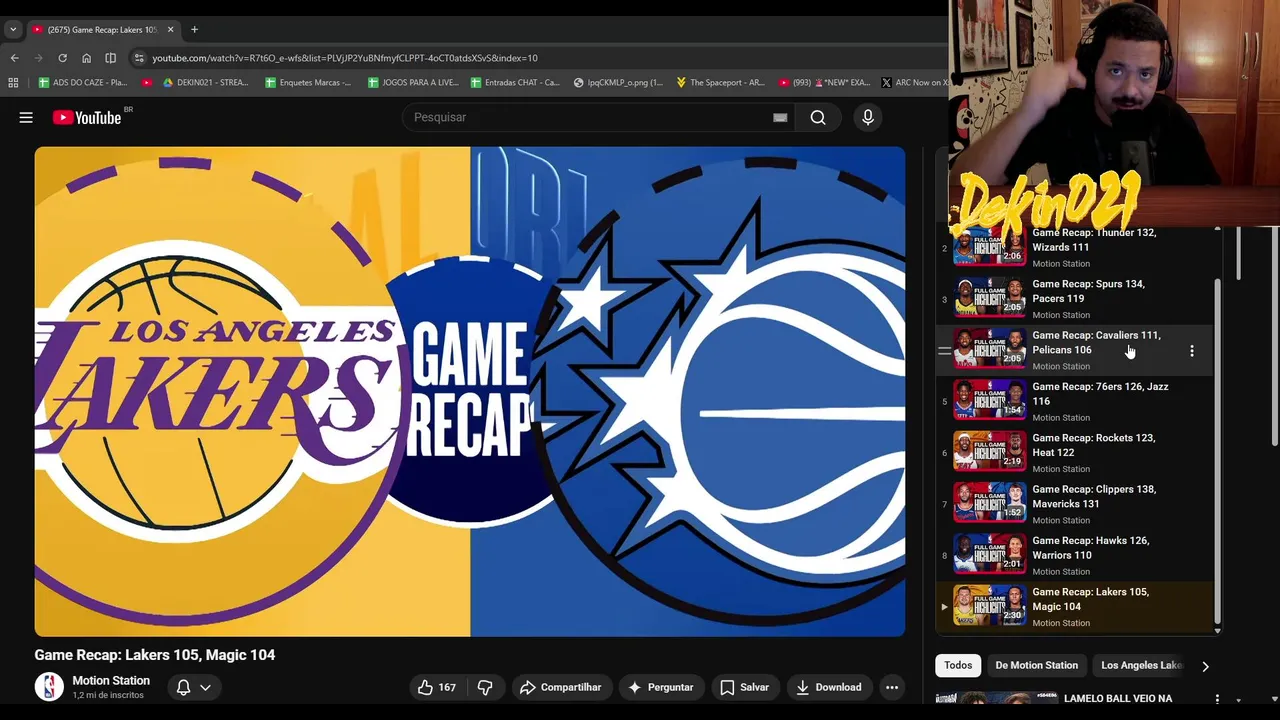Dislike the video with thumbs down
The height and width of the screenshot is (720, 1280).
pyautogui.click(x=485, y=687)
